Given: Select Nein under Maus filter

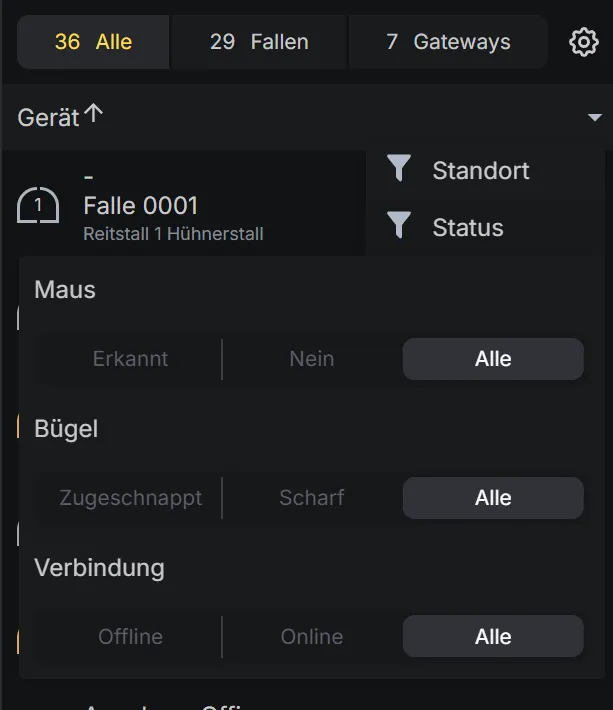Looking at the screenshot, I should coord(312,359).
